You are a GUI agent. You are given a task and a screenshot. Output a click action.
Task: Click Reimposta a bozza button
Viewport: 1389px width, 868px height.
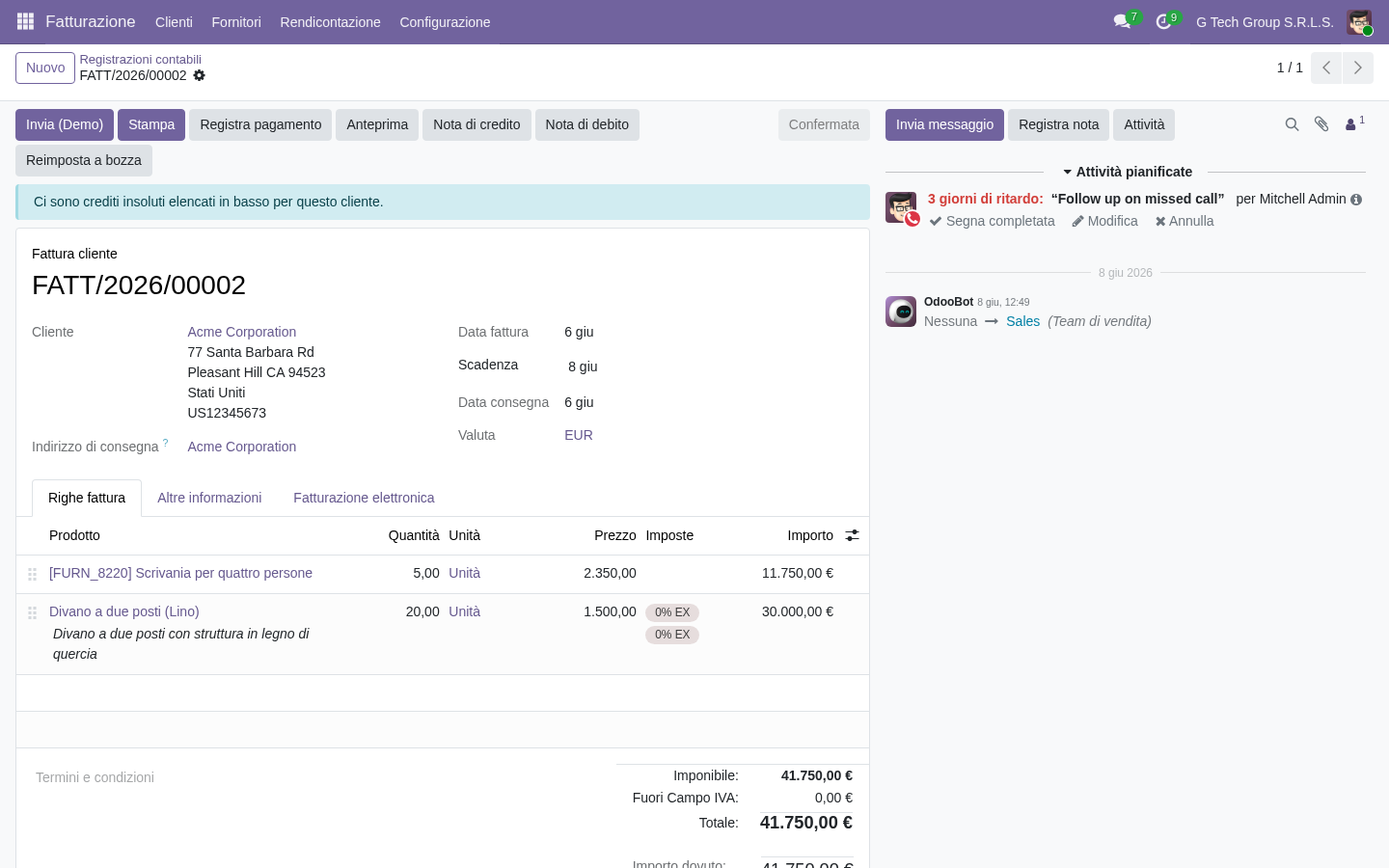point(84,160)
